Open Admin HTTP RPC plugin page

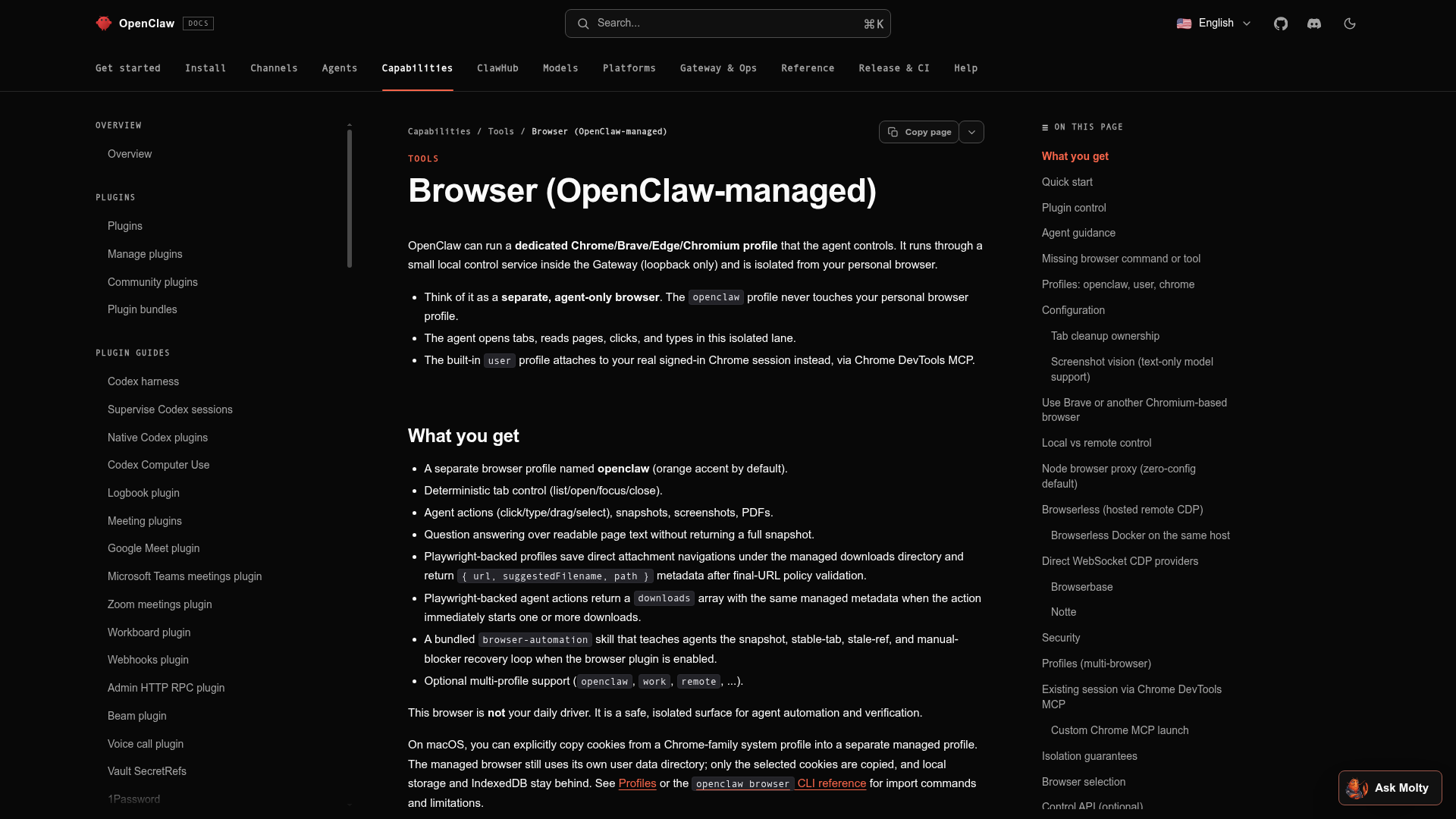pyautogui.click(x=166, y=688)
